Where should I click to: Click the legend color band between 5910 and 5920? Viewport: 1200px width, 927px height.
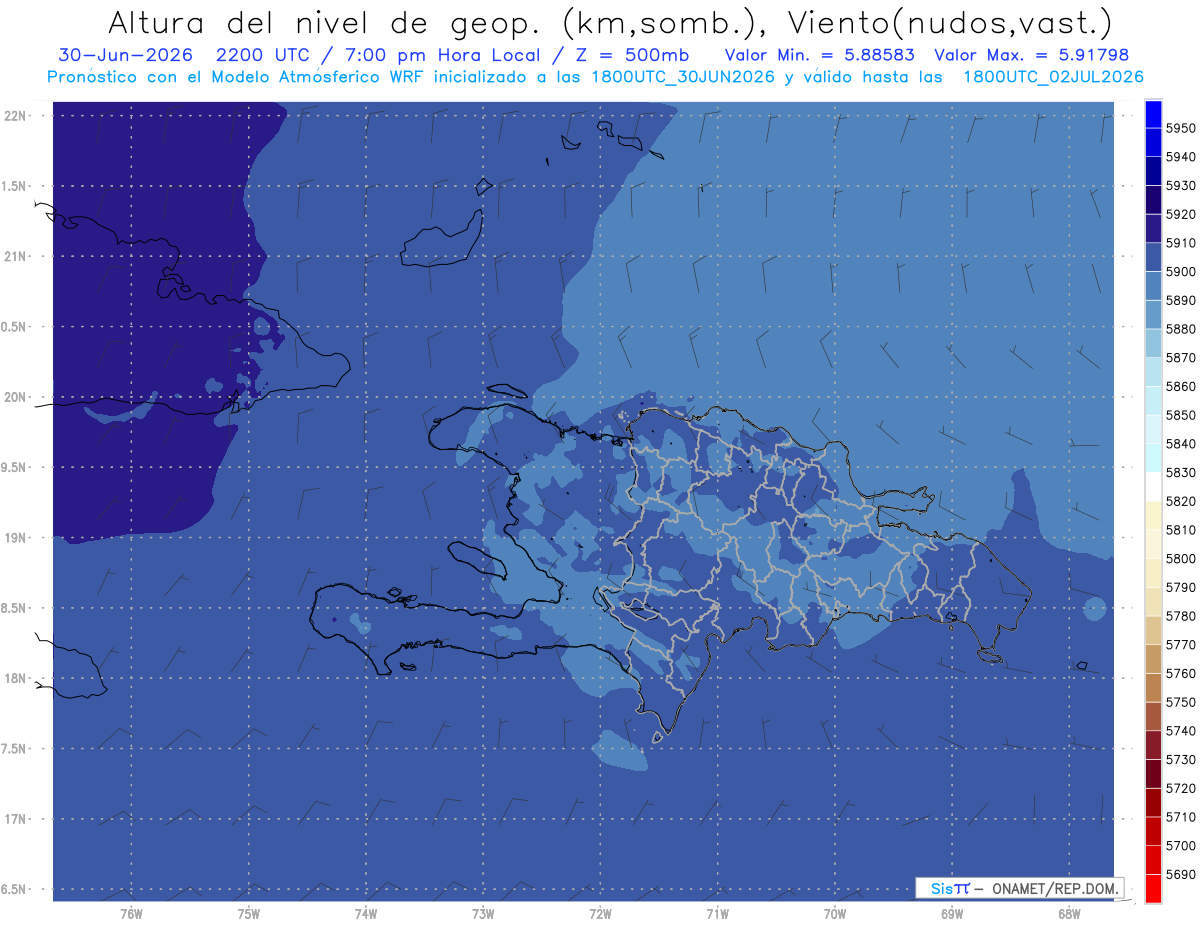coord(1152,229)
